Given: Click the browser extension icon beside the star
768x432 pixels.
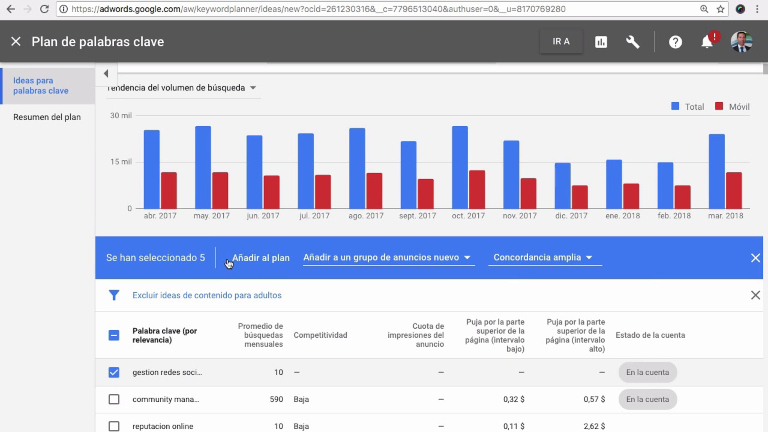Looking at the screenshot, I should coord(741,9).
